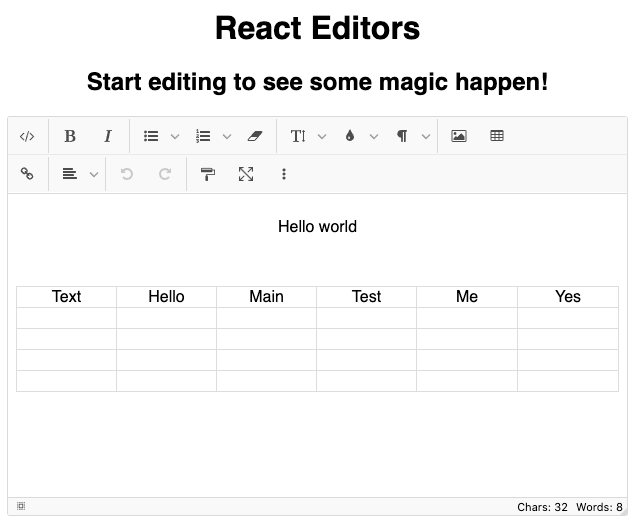Screen dimensions: 635x532
Task: Click the 'Hello world' paragraph
Action: pos(318,227)
